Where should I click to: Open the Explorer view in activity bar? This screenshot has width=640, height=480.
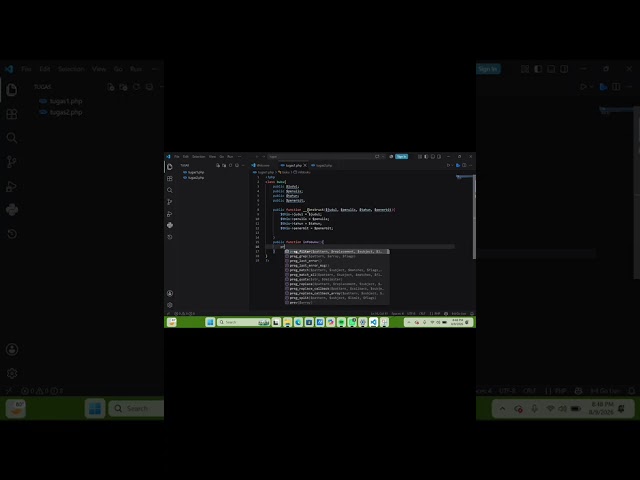170,167
